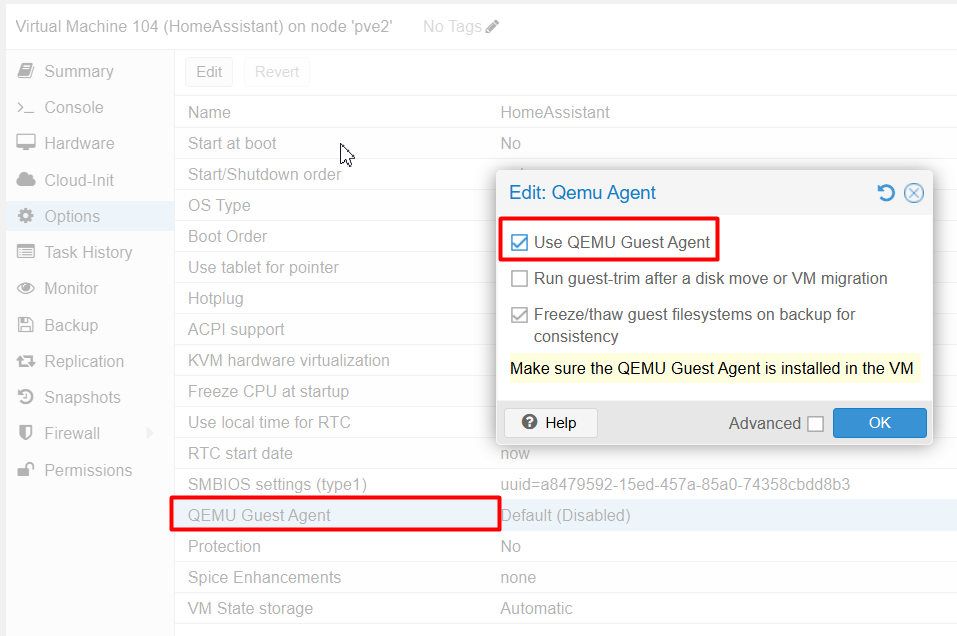This screenshot has width=957, height=636.
Task: Edit tags using the pencil icon
Action: 492,26
